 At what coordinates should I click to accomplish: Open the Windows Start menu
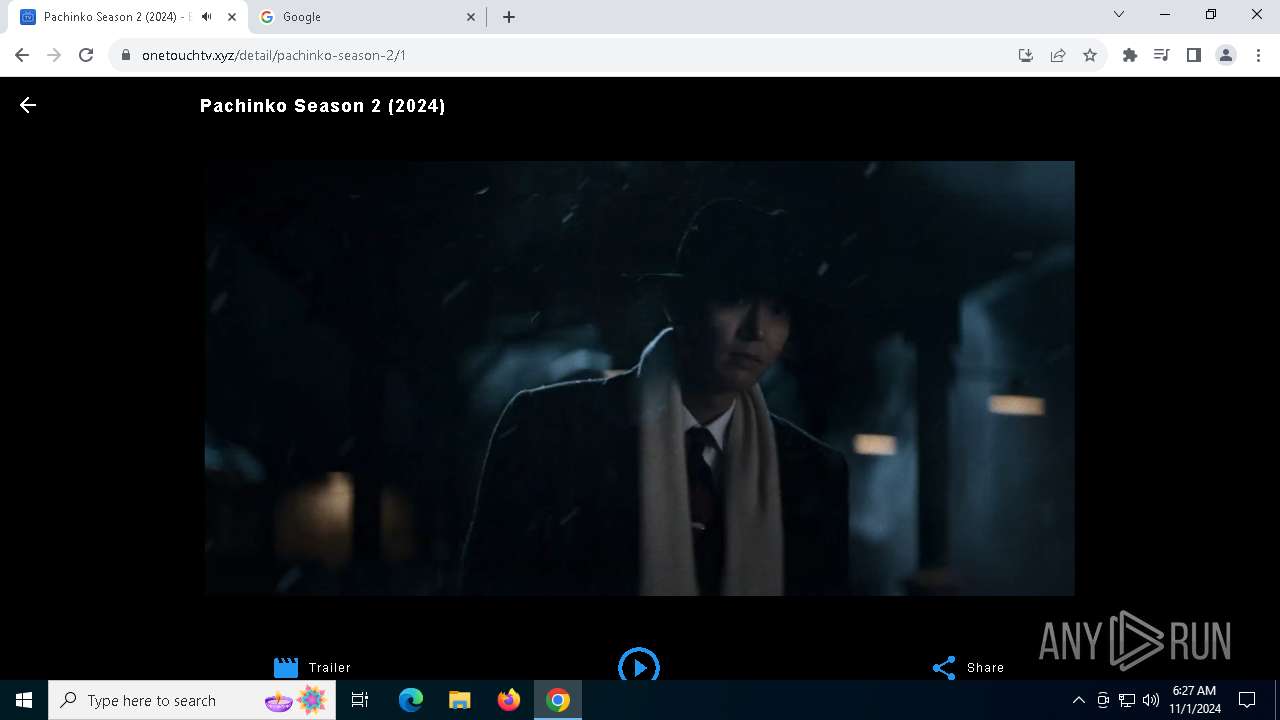[x=24, y=700]
